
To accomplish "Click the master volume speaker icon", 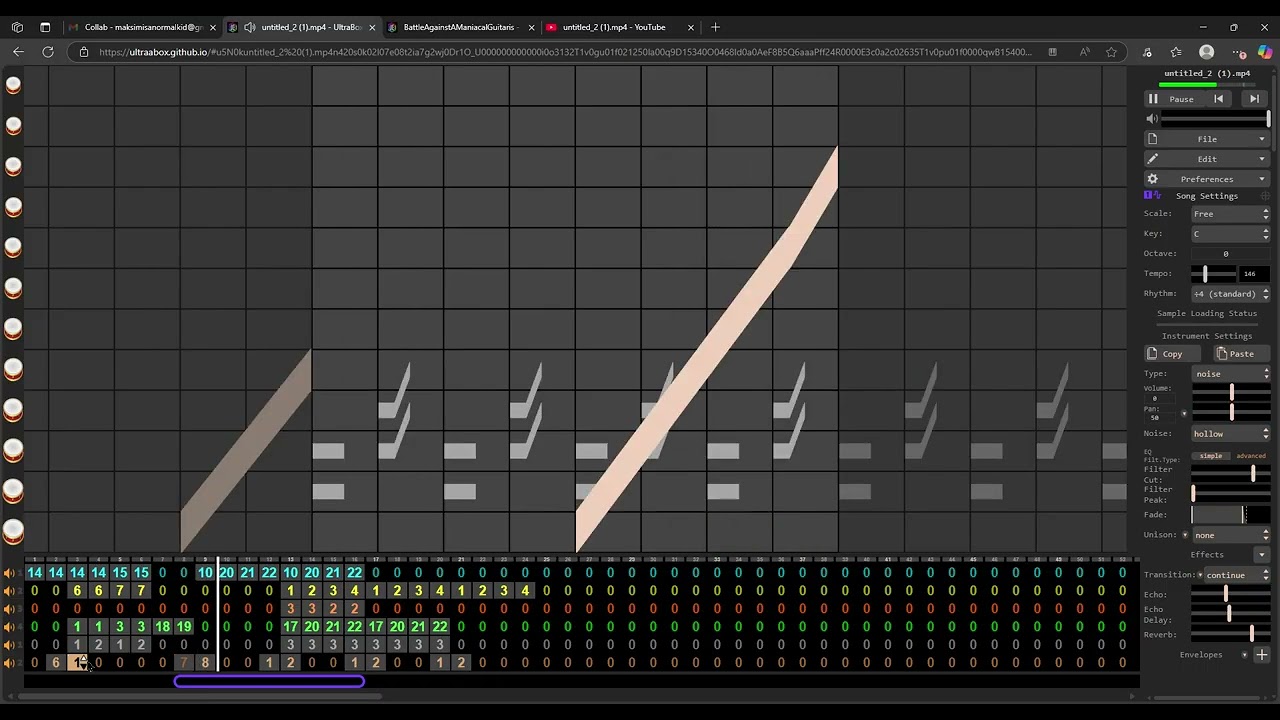I will [x=1152, y=119].
